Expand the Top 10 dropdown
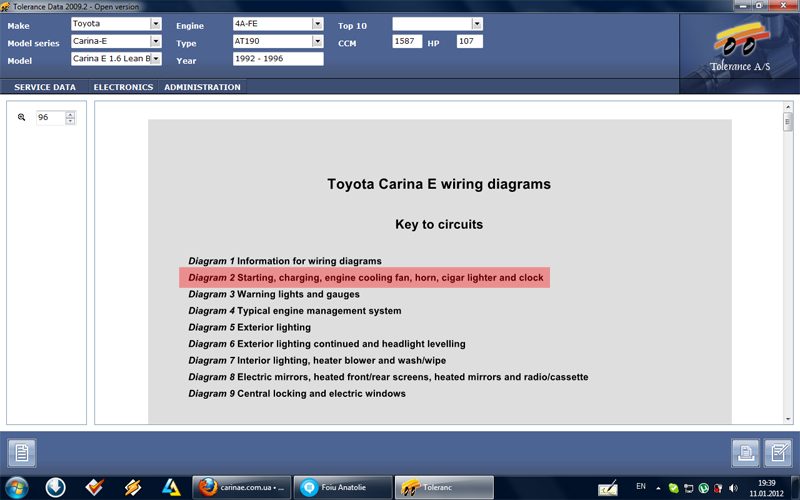Viewport: 800px width, 500px height. (x=477, y=24)
